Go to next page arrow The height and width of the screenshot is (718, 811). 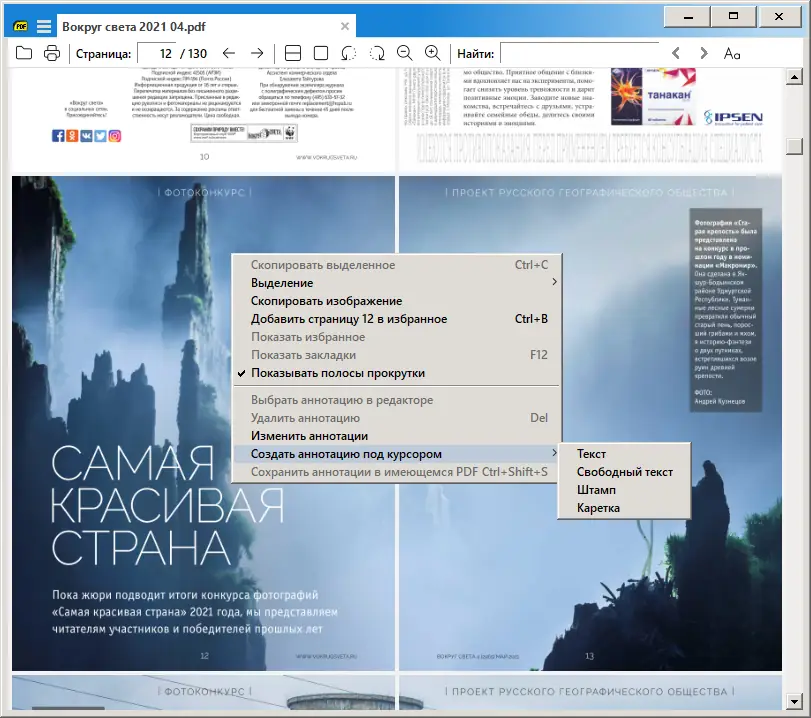257,53
